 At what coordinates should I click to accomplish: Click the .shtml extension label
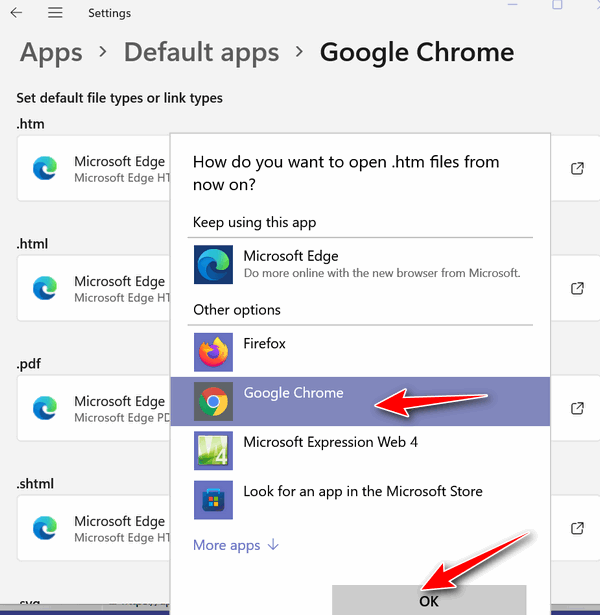click(x=35, y=483)
